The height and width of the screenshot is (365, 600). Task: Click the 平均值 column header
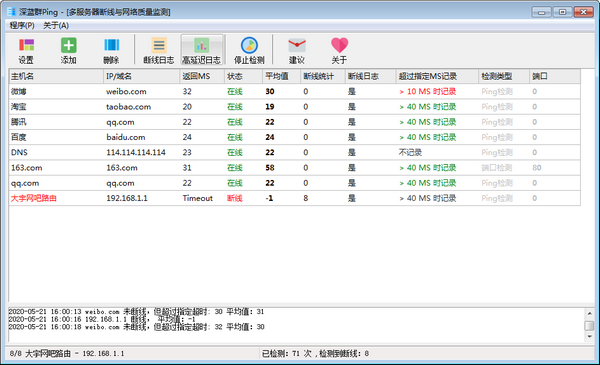(x=282, y=76)
